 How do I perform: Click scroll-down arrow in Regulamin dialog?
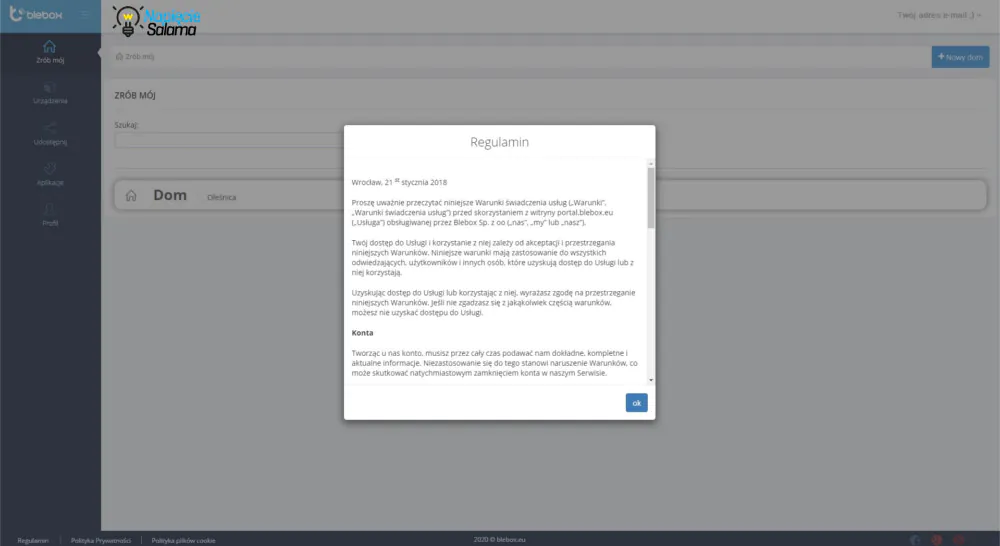pos(651,380)
